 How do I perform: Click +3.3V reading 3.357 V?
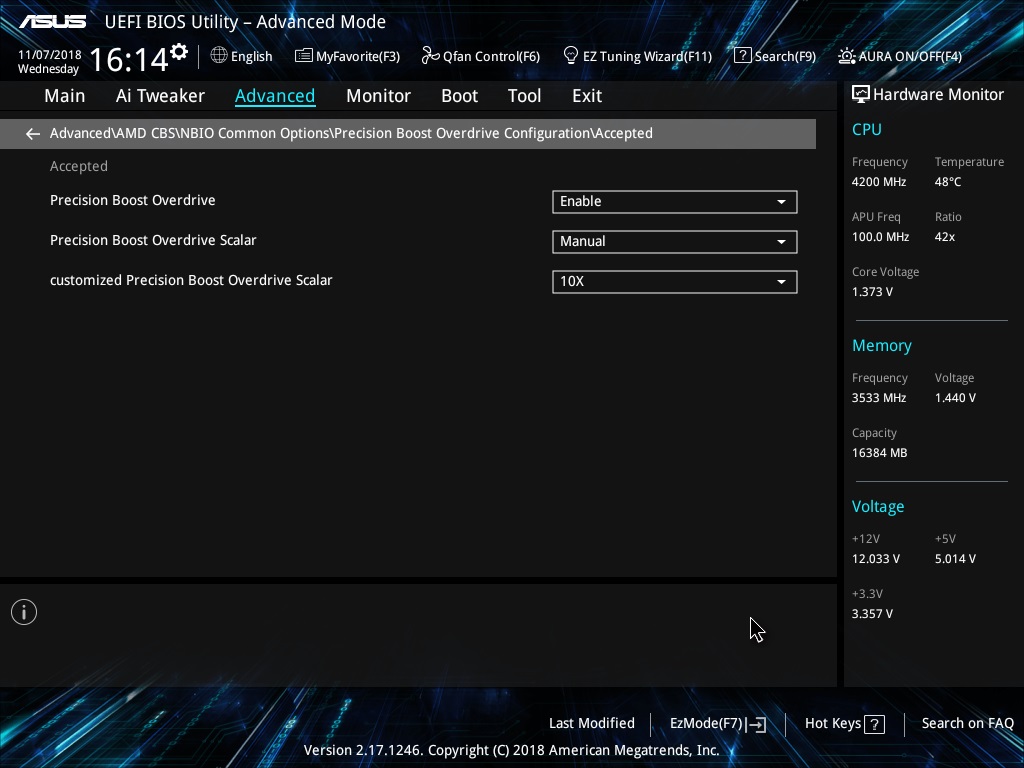click(x=872, y=614)
